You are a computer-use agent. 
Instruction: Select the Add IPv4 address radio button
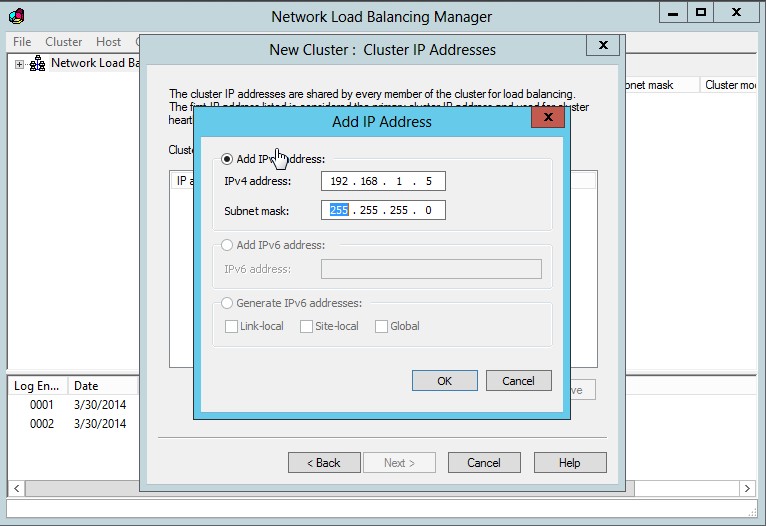point(227,159)
